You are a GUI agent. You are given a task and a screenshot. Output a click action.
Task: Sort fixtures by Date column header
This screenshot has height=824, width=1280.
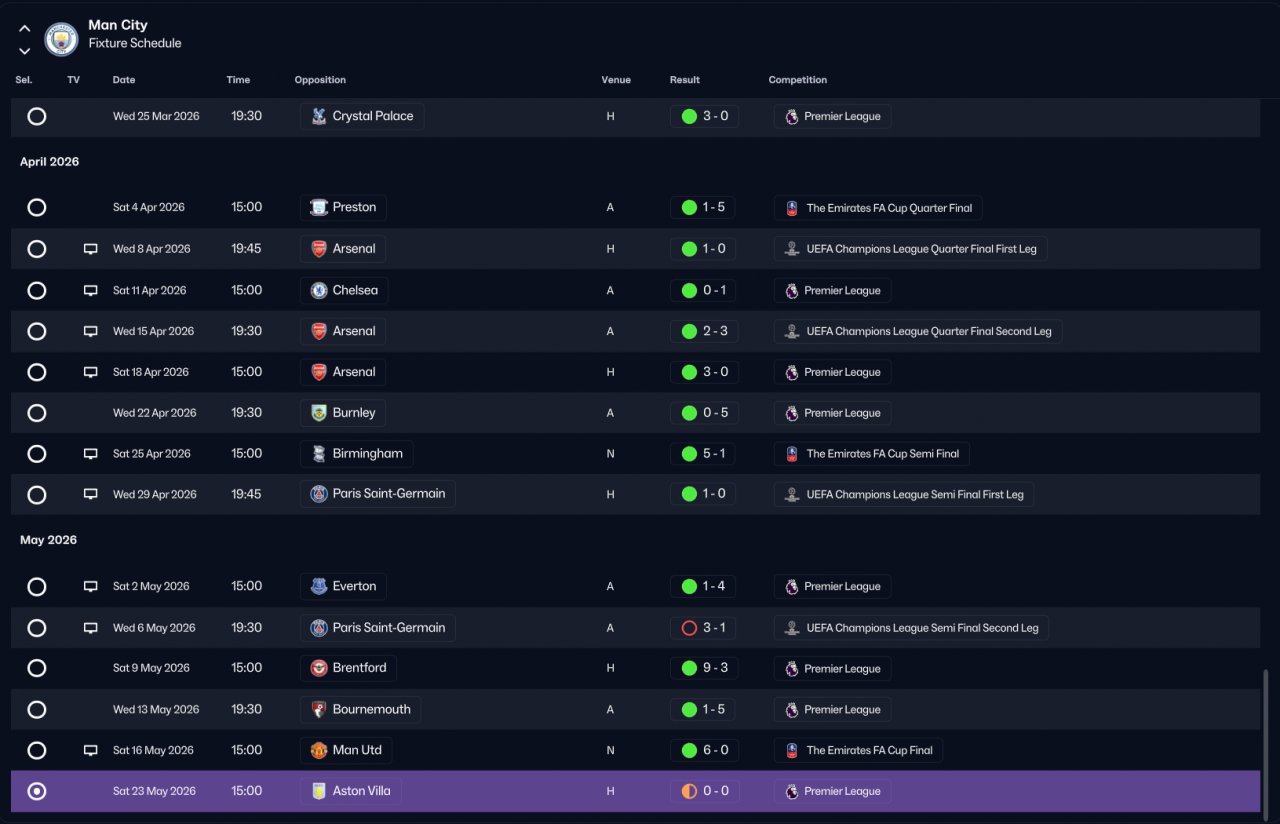click(124, 80)
